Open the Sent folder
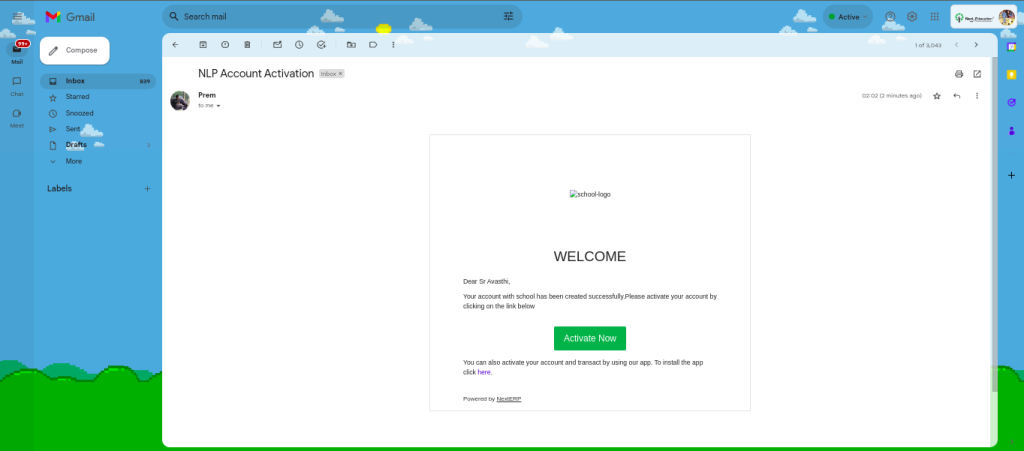This screenshot has height=451, width=1024. tap(73, 129)
